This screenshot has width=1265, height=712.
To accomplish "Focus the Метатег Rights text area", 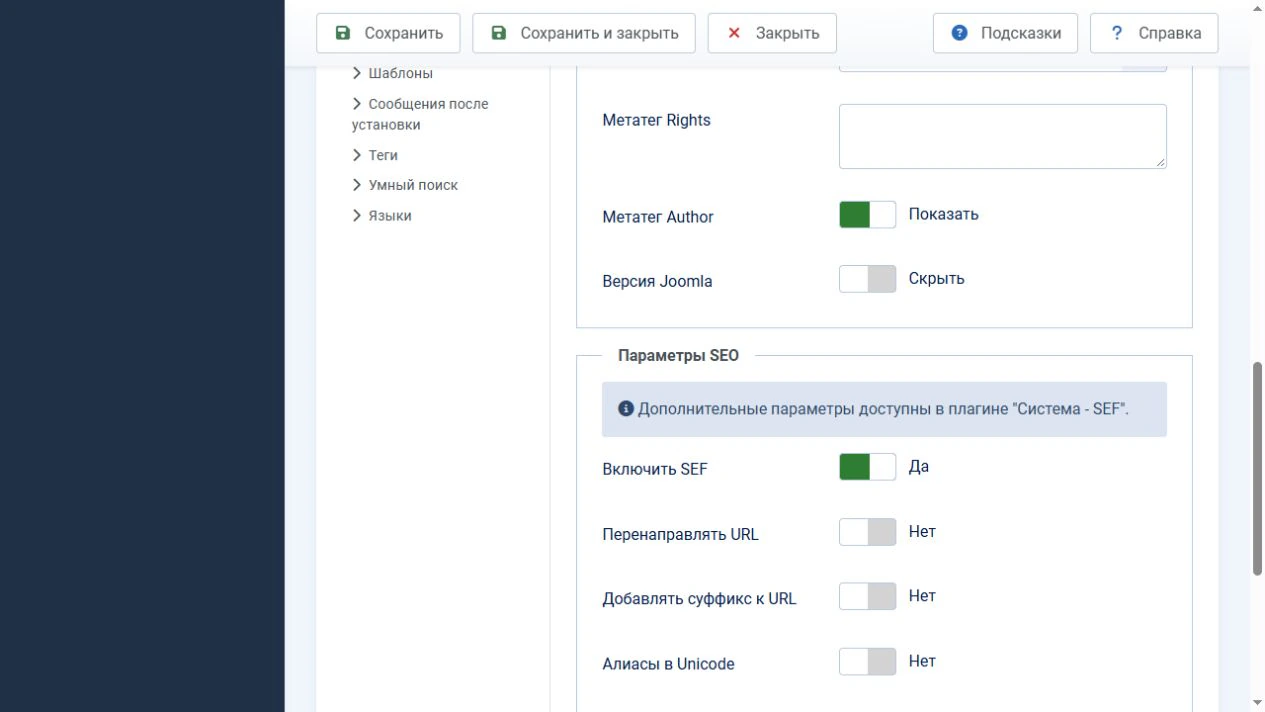I will pos(1003,136).
